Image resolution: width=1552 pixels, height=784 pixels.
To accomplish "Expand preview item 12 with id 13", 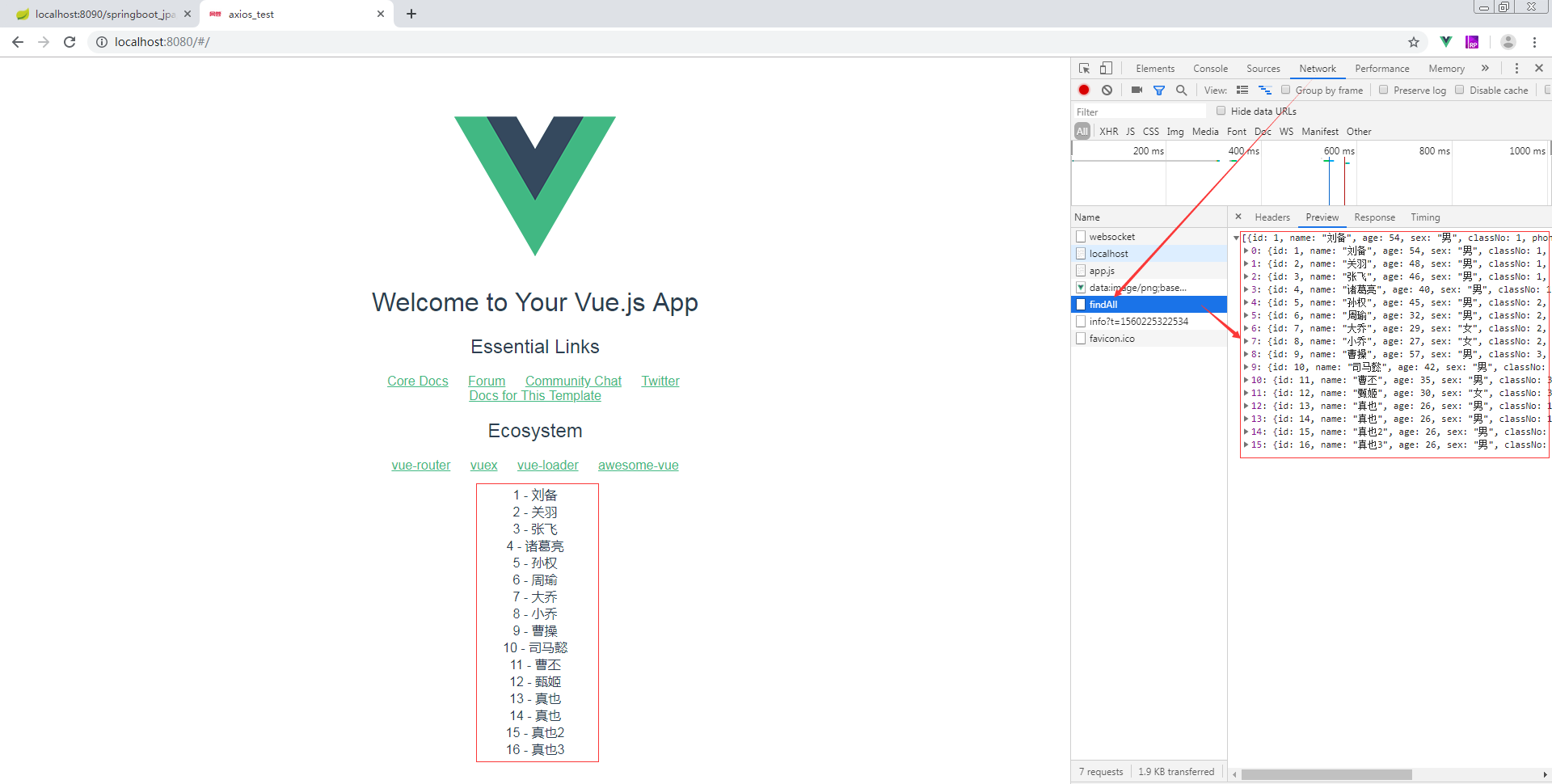I will (x=1246, y=407).
